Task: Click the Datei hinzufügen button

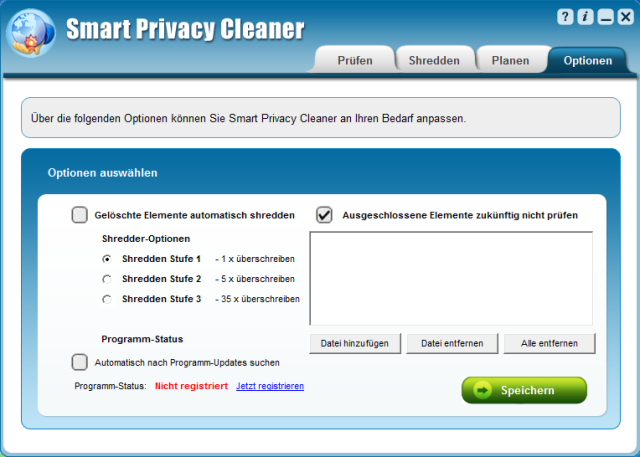Action: (355, 344)
